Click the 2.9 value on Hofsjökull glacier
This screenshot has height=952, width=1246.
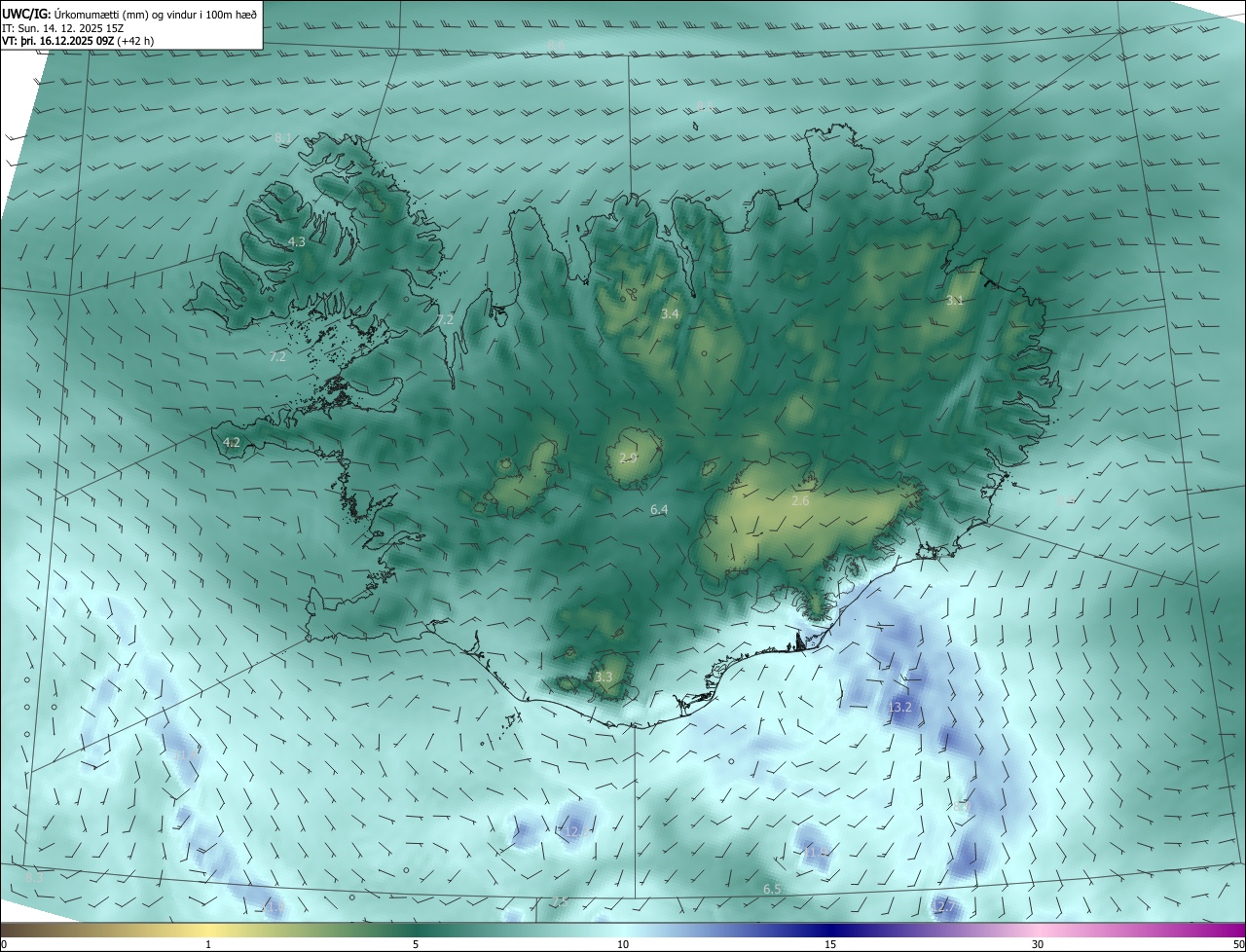pyautogui.click(x=628, y=458)
